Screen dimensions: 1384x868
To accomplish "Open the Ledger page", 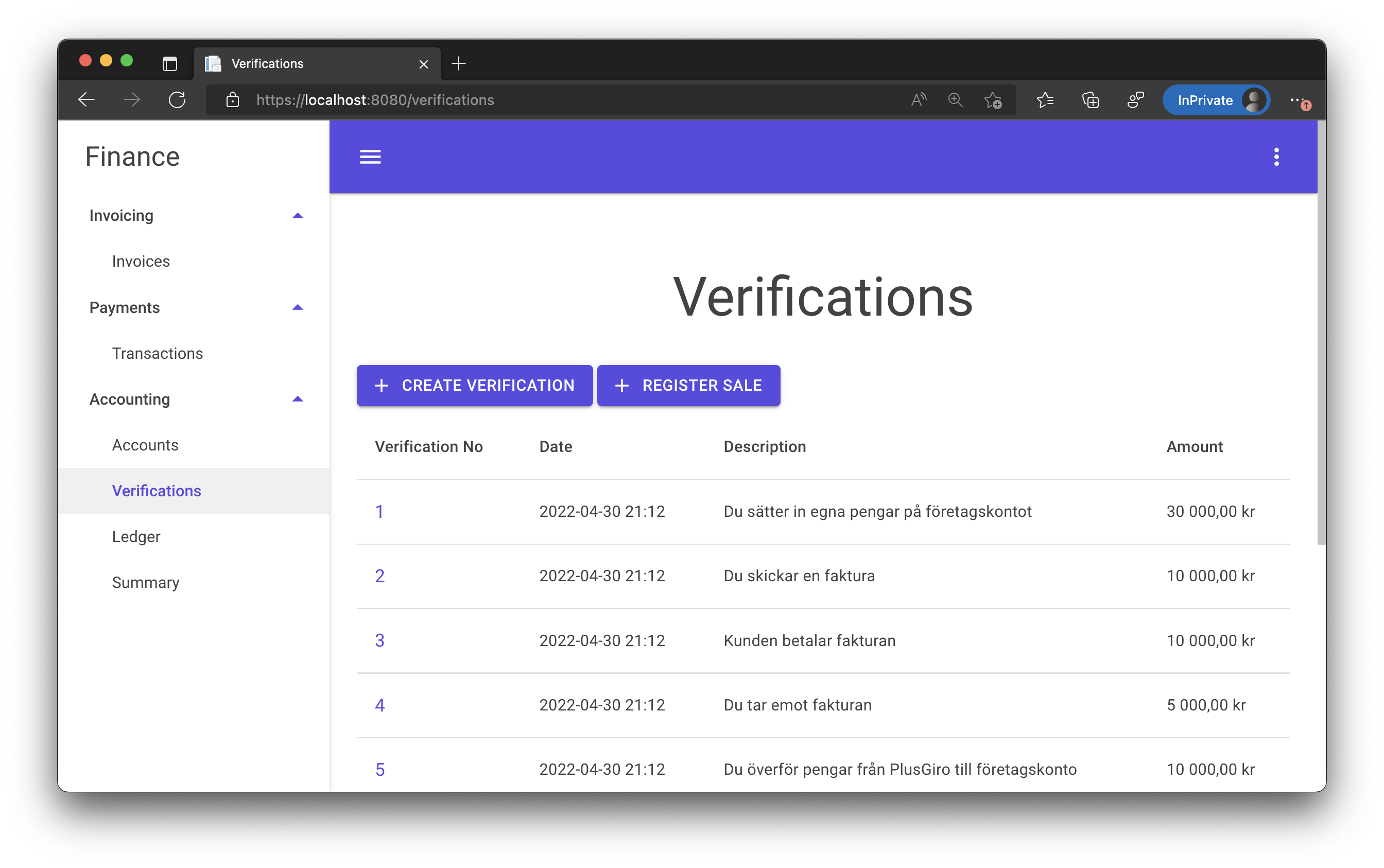I will (x=137, y=536).
